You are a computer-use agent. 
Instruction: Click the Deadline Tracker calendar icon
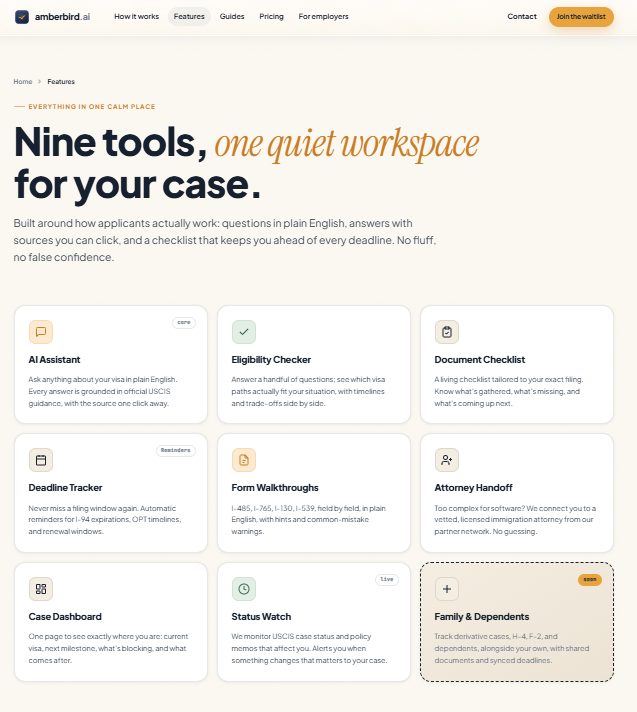[41, 460]
